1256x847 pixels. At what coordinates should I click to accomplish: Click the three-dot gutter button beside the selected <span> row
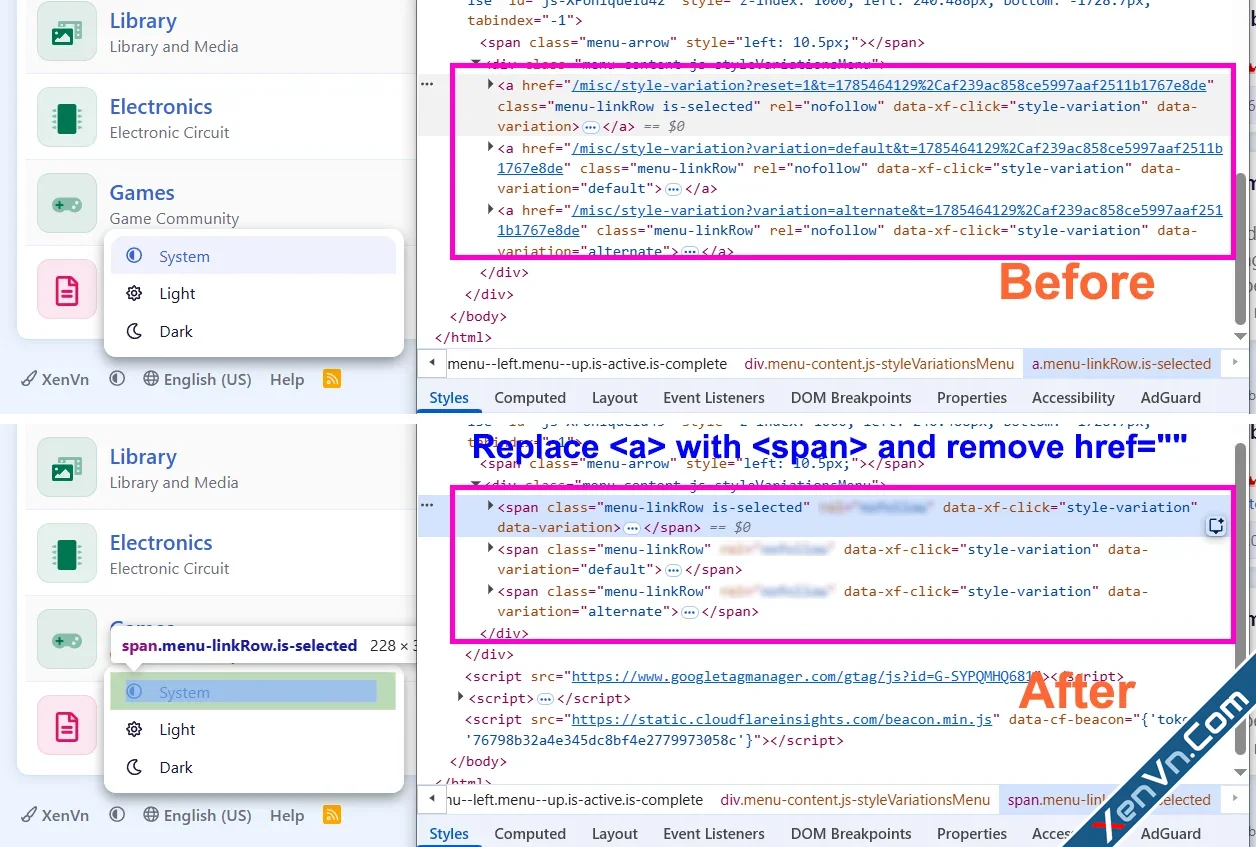point(427,506)
